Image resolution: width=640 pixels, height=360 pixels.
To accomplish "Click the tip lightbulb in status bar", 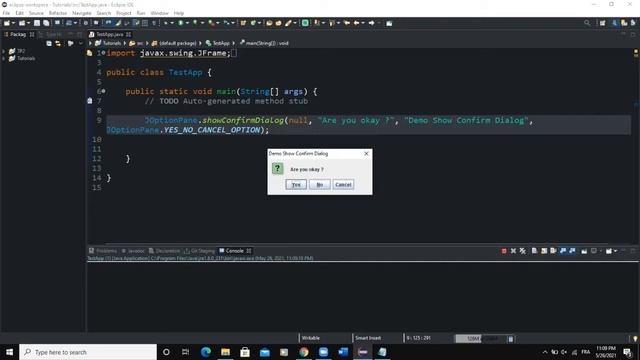I will click(x=635, y=338).
